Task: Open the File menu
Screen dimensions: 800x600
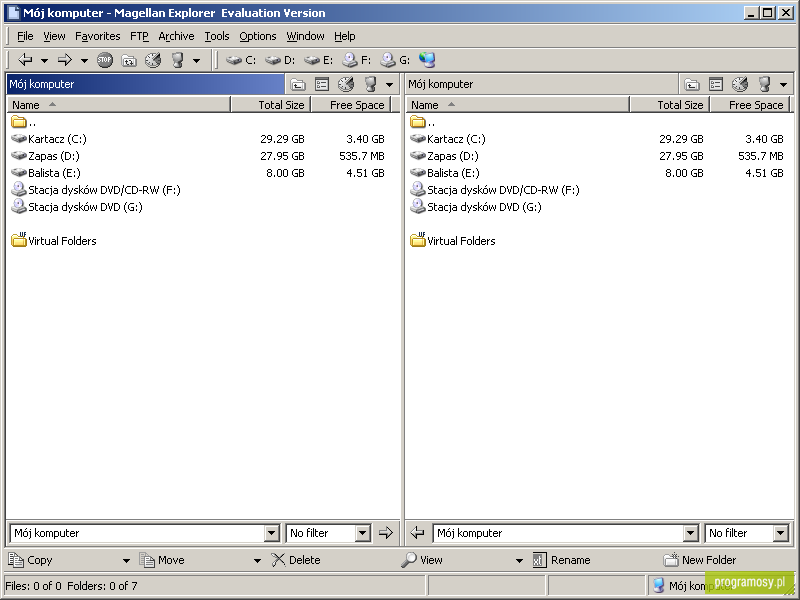Action: (x=25, y=36)
